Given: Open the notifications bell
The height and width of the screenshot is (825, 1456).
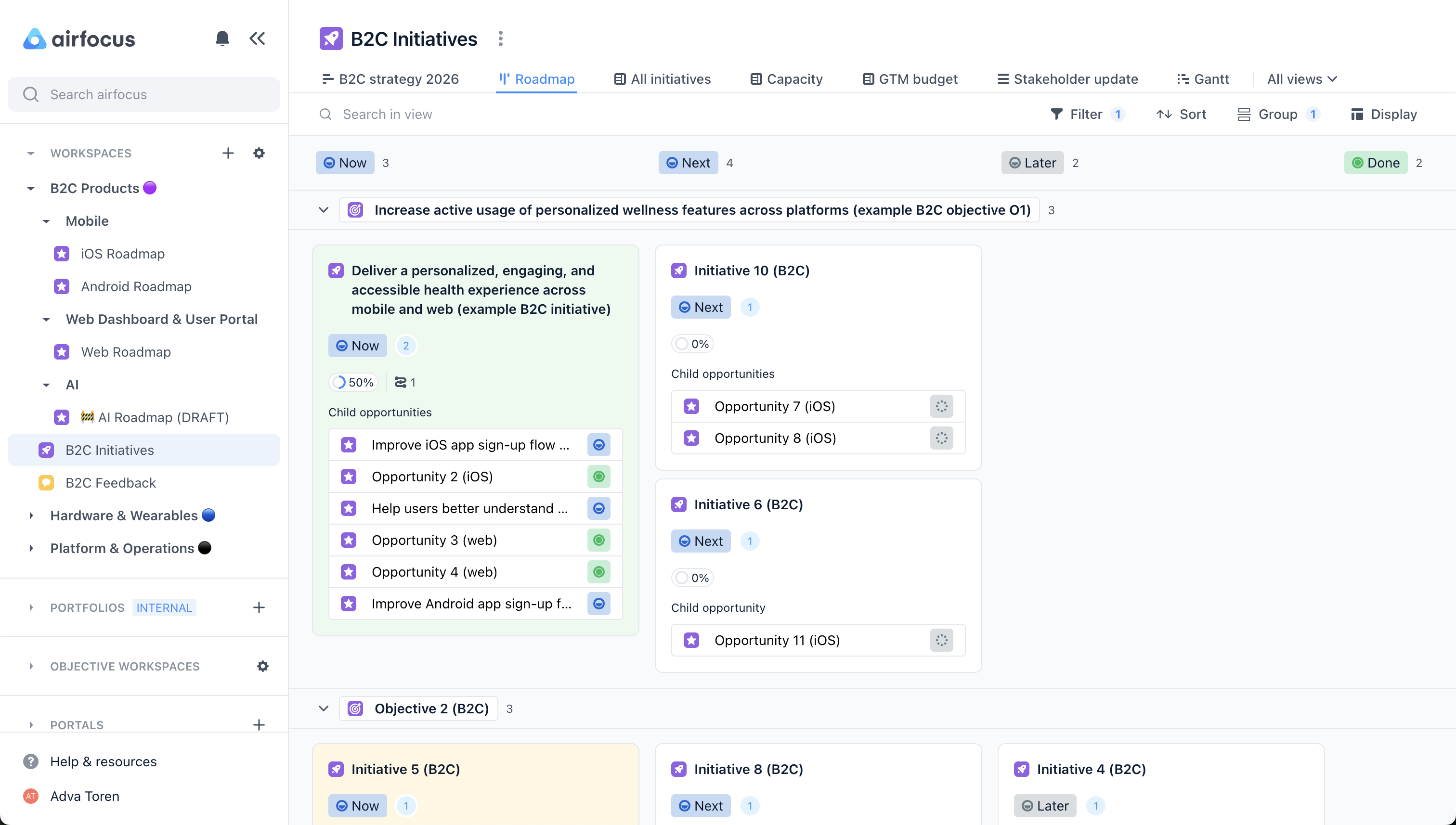Looking at the screenshot, I should tap(222, 38).
